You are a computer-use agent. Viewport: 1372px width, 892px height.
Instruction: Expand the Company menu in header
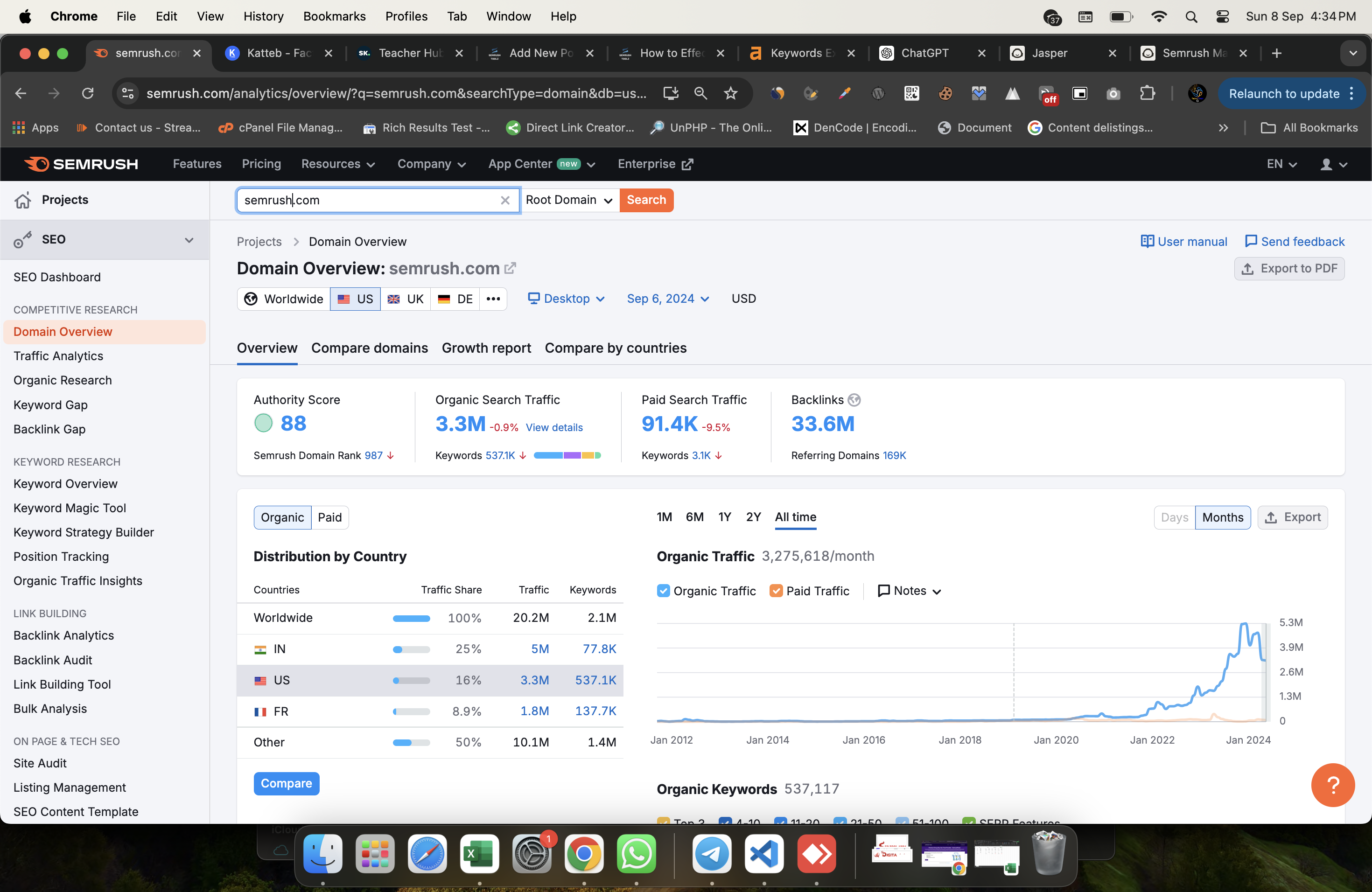[431, 164]
